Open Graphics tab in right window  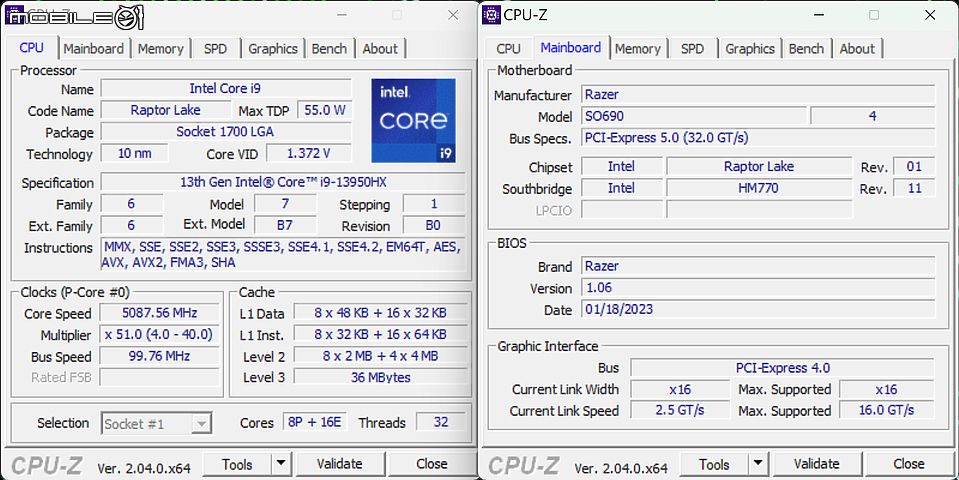(750, 49)
